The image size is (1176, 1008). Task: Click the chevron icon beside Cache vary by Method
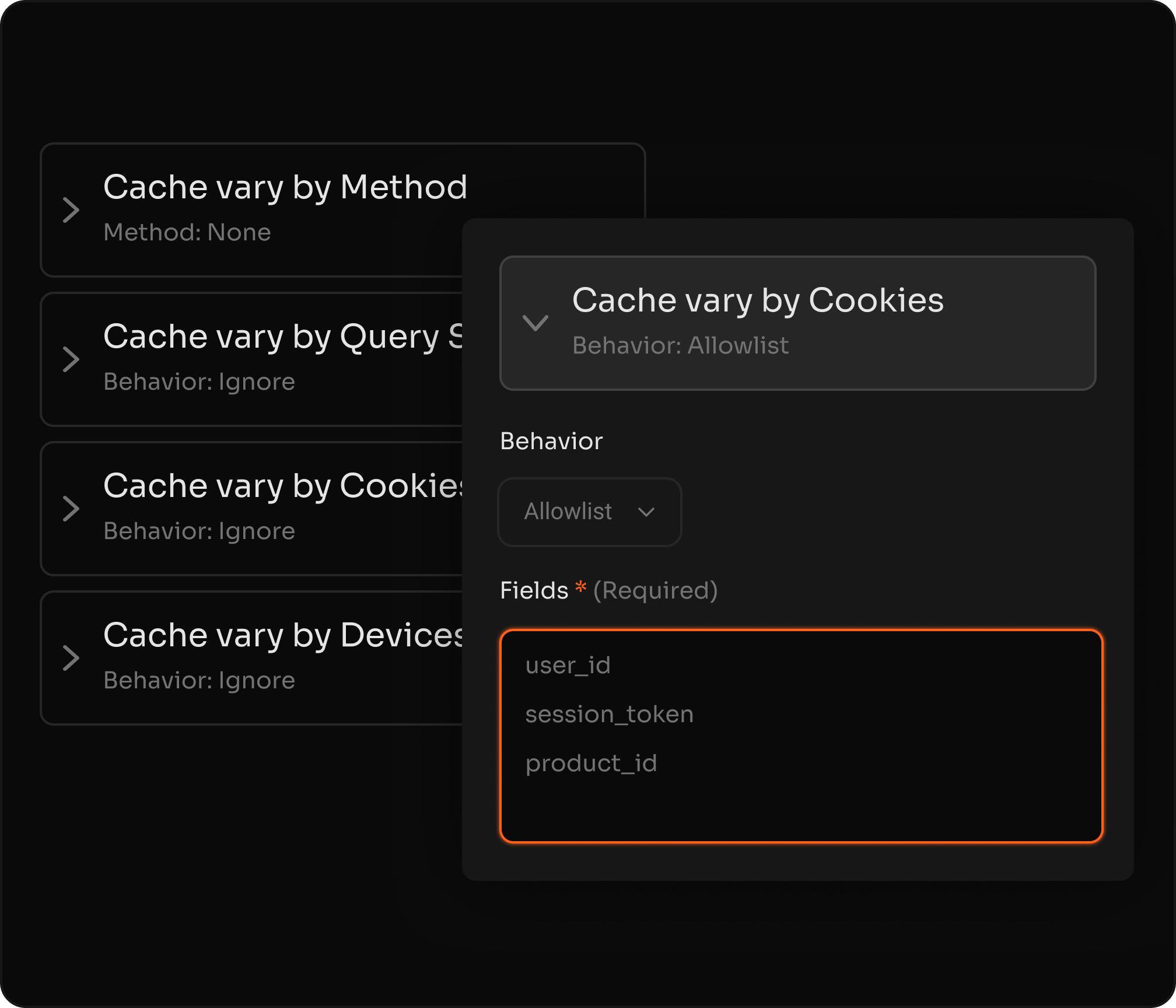pyautogui.click(x=72, y=209)
